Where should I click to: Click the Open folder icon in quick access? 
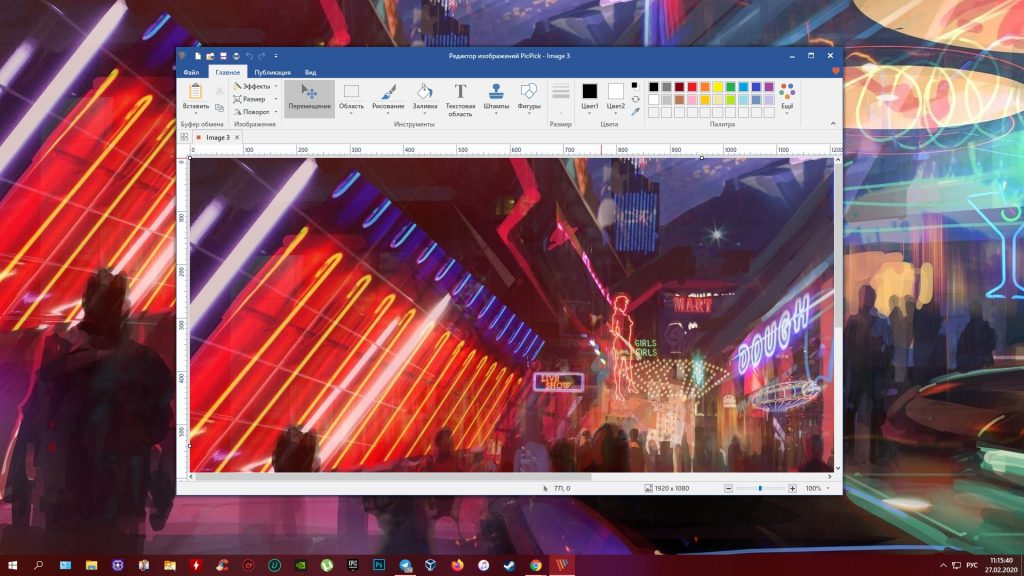(x=210, y=56)
